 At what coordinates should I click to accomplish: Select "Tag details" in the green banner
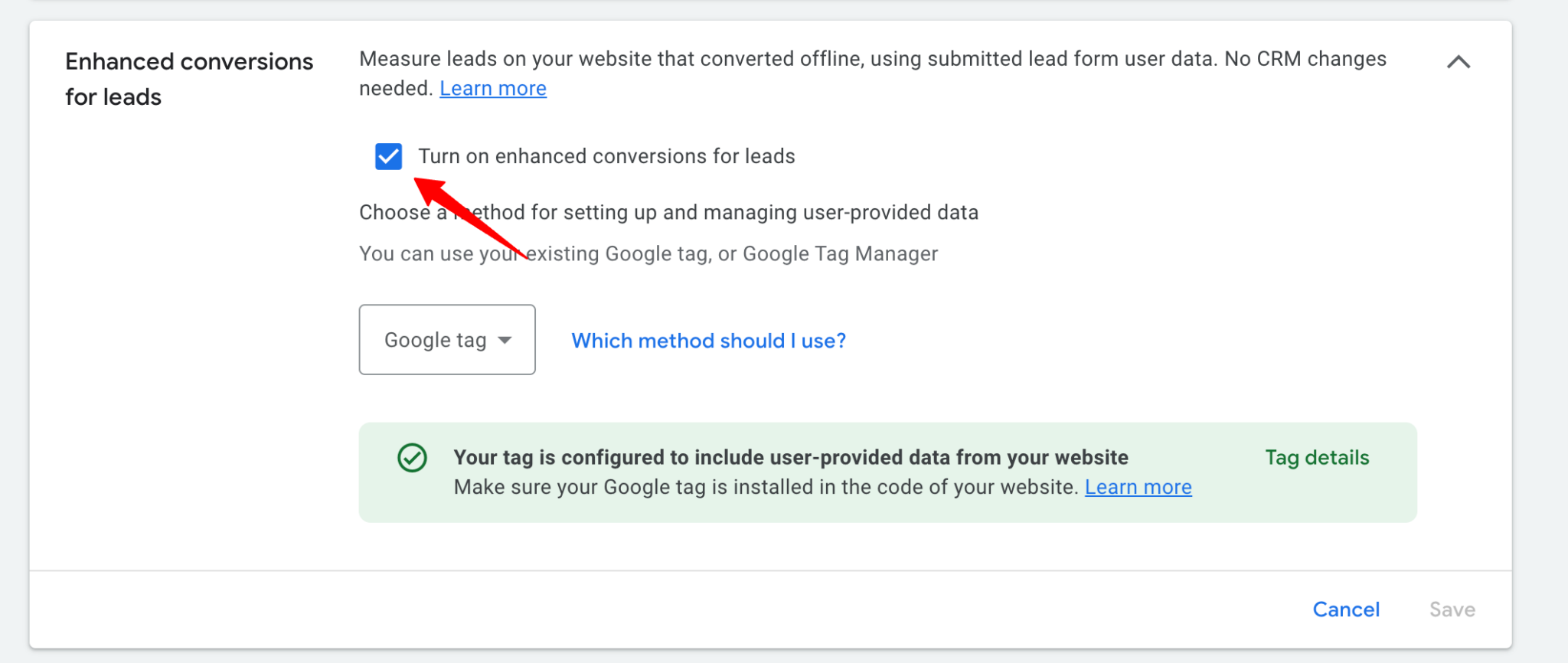coord(1315,457)
